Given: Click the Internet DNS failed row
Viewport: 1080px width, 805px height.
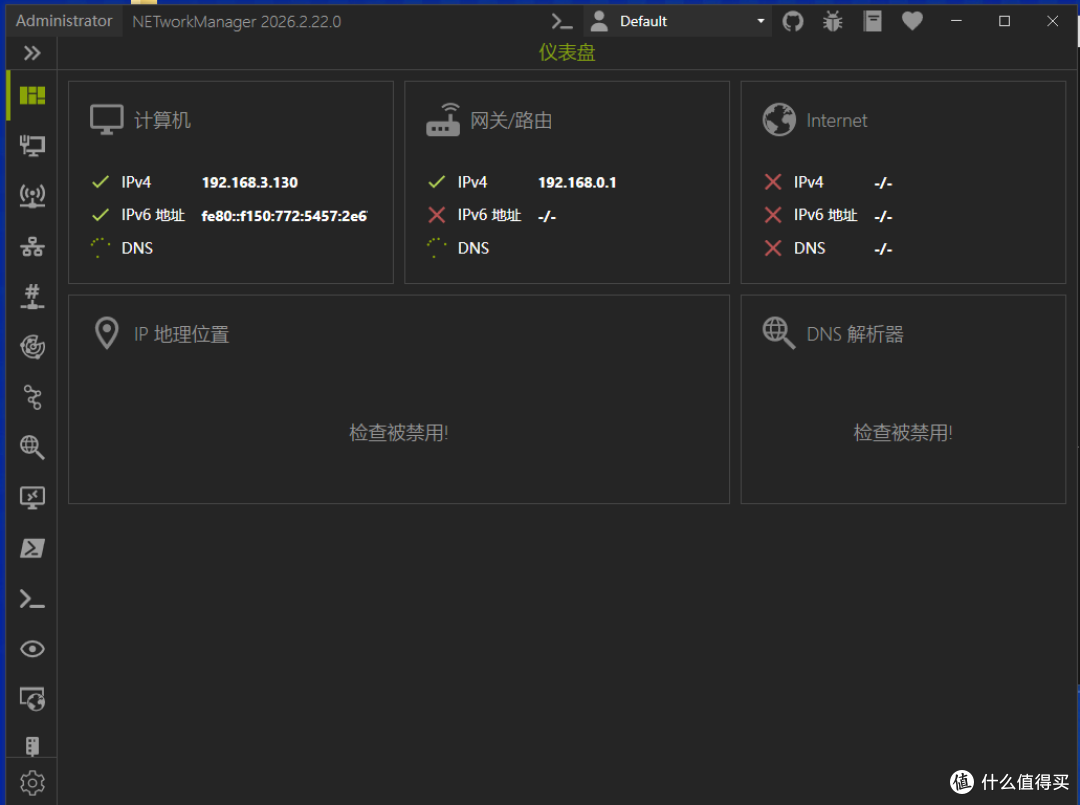Looking at the screenshot, I should [x=828, y=249].
